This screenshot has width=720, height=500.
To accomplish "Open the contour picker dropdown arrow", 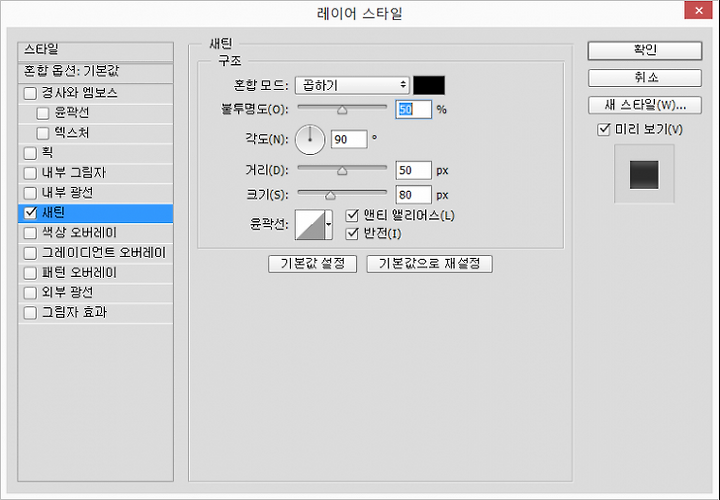I will click(x=329, y=225).
